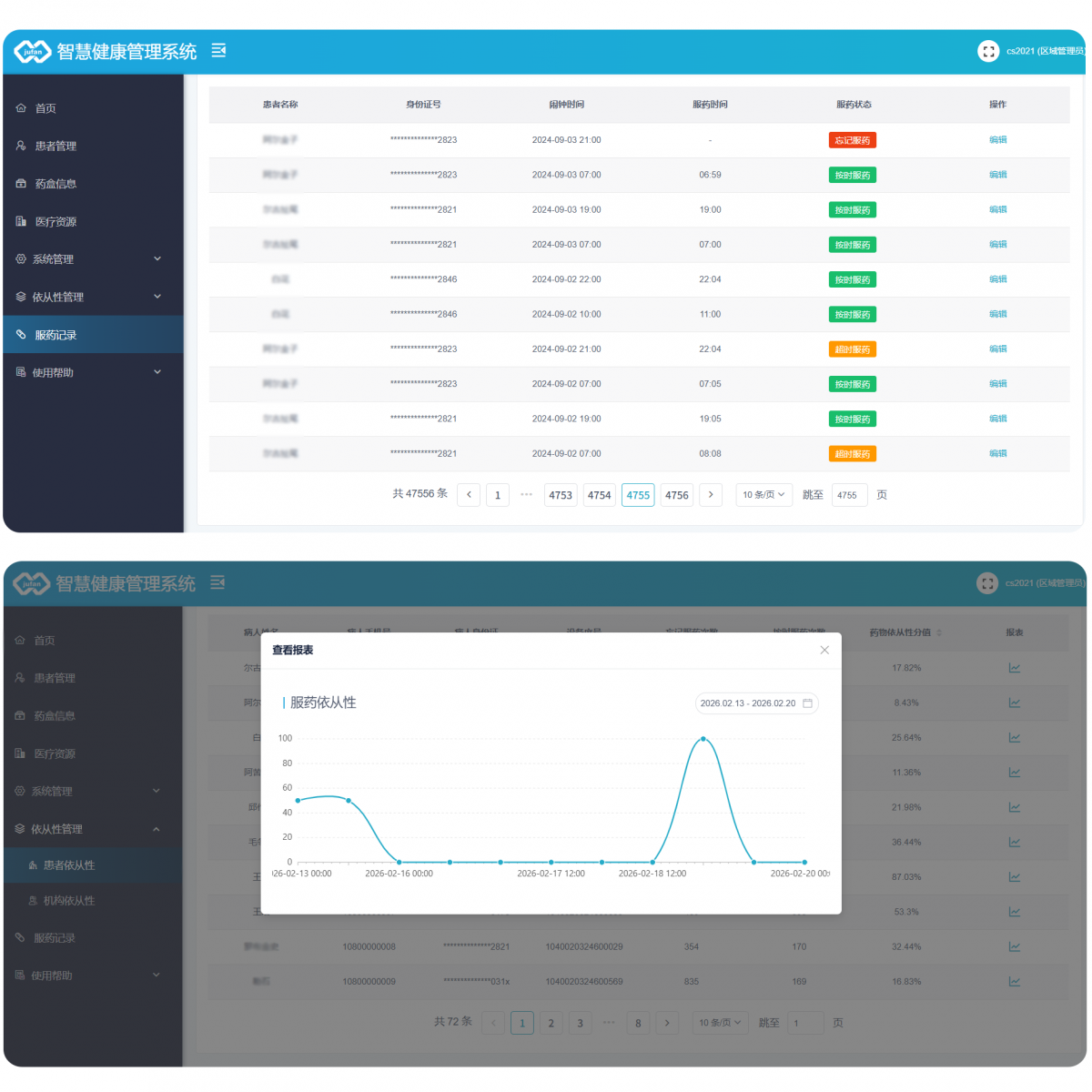
Task: Click the sidebar collapse icon in top header
Action: coord(218,51)
